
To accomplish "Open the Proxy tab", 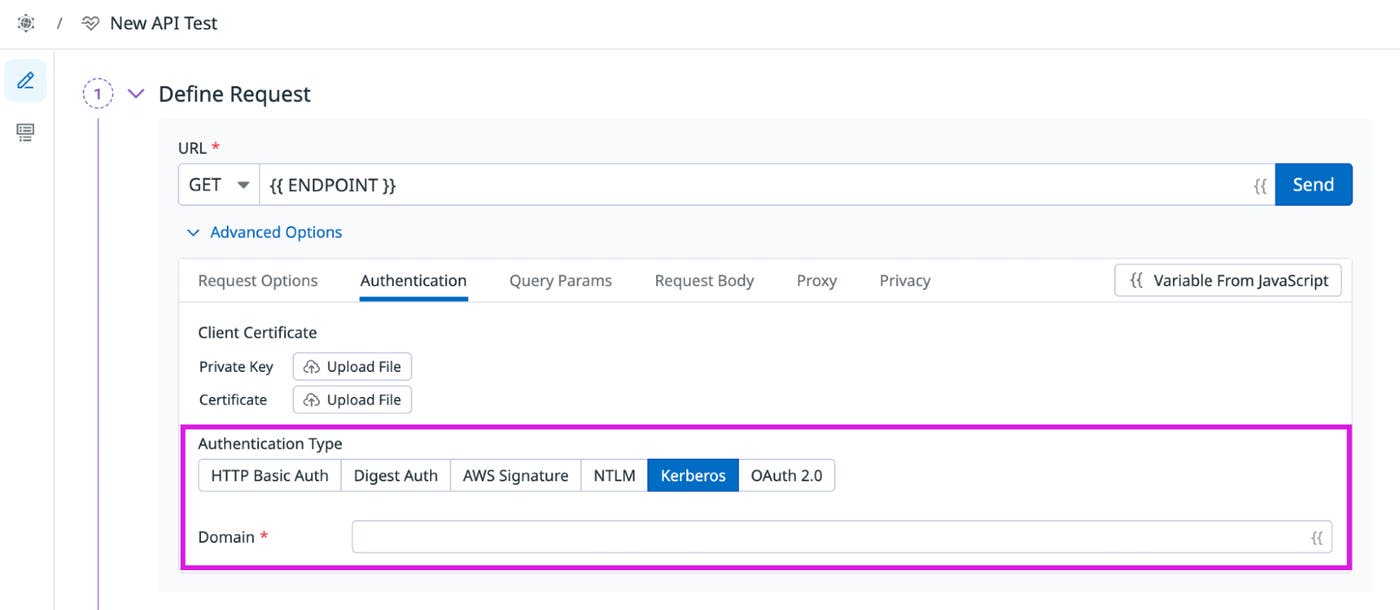I will point(816,280).
